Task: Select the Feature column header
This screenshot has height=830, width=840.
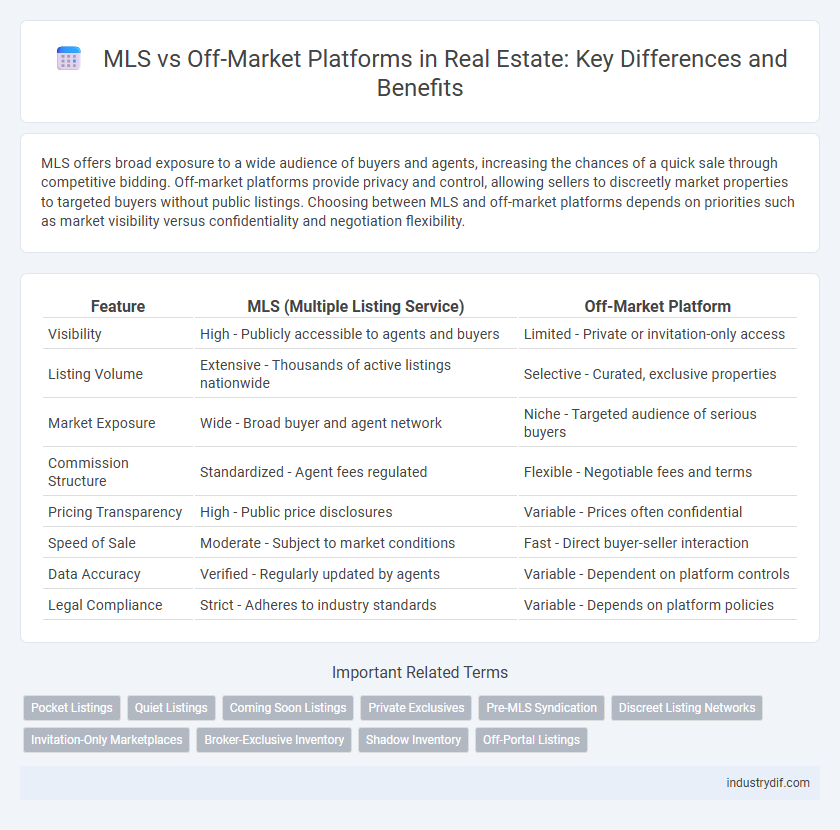Action: click(118, 306)
